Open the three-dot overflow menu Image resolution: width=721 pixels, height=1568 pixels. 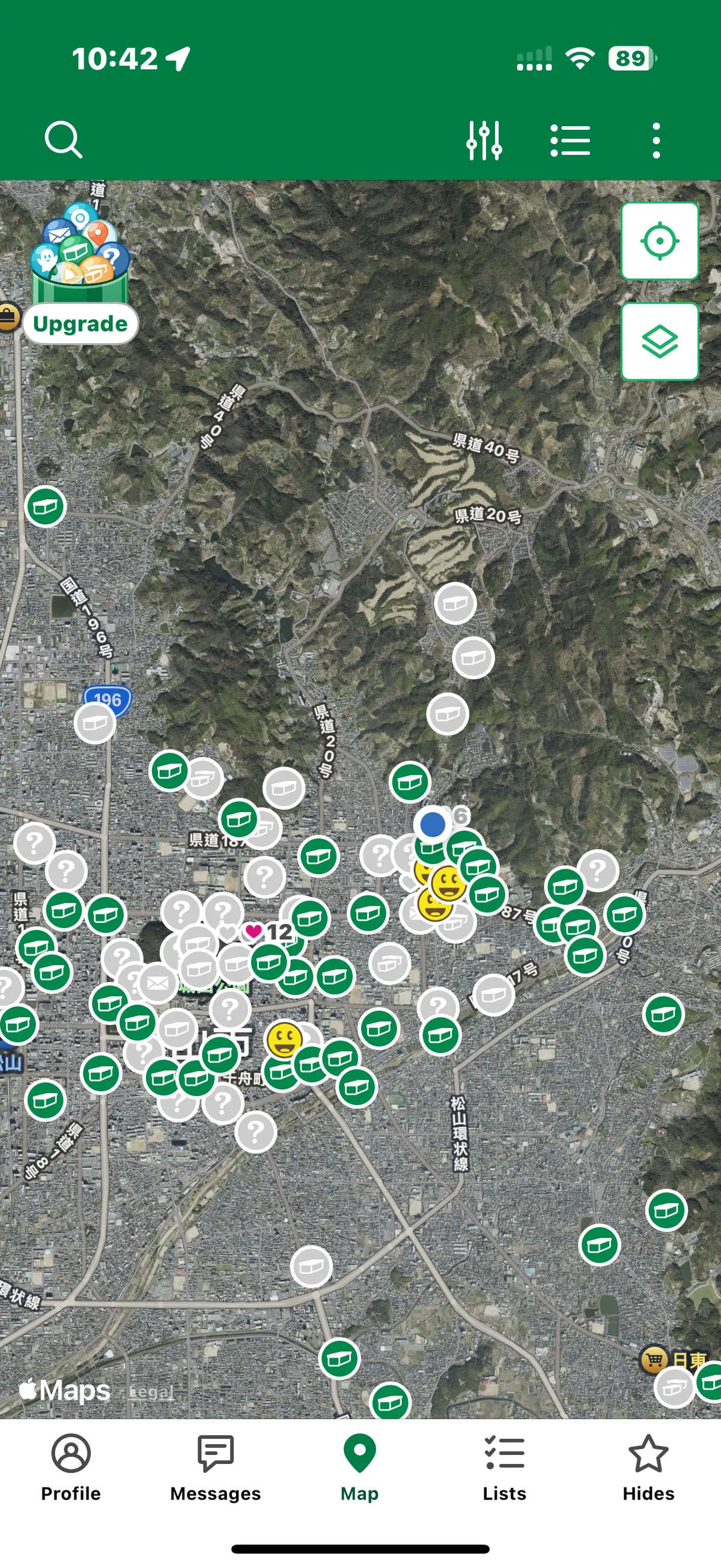pos(656,141)
